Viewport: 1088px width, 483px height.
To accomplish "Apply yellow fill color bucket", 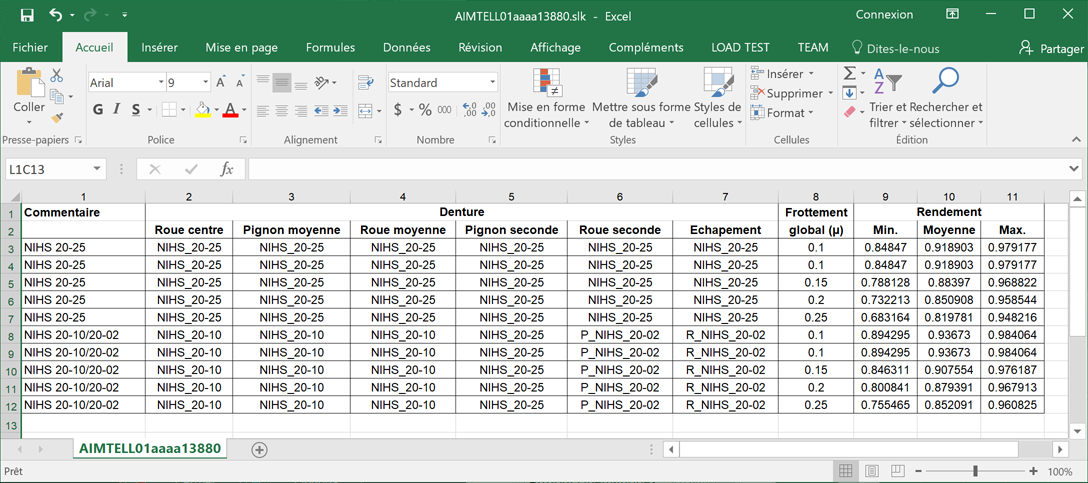I will click(203, 110).
